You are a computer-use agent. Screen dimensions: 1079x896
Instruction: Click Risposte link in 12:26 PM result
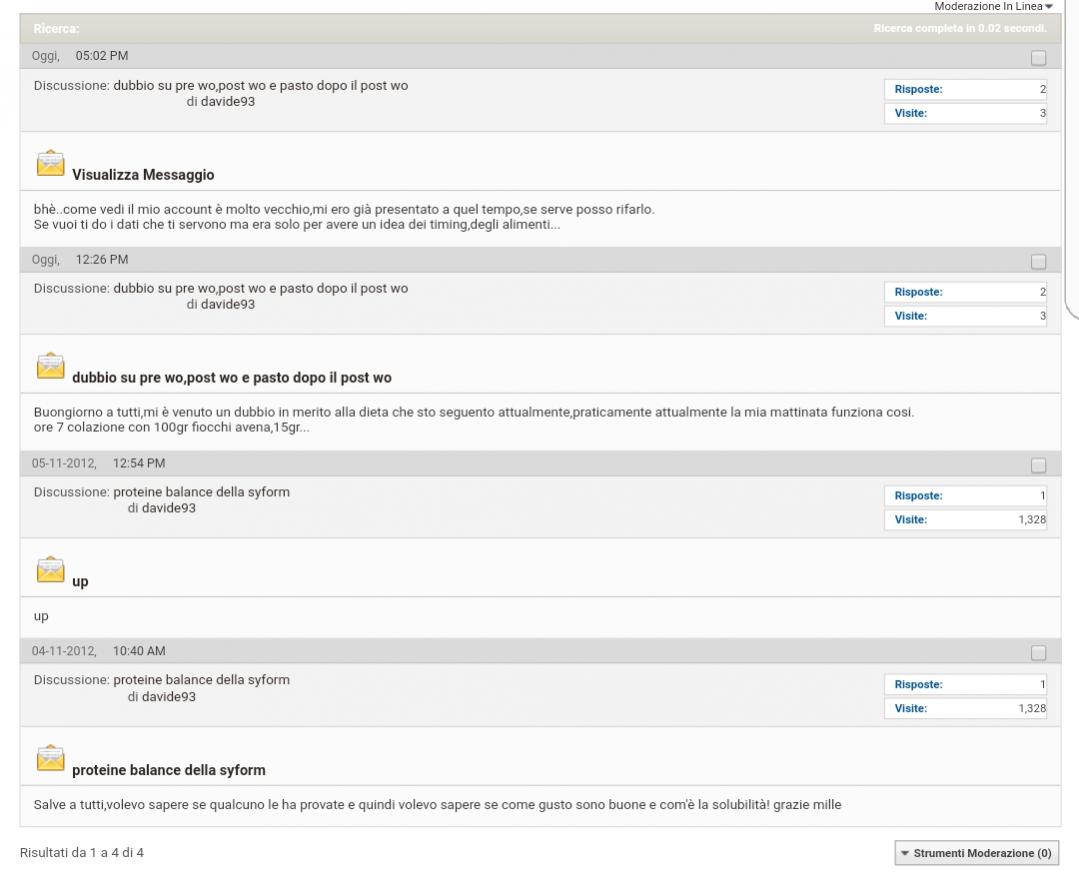coord(918,292)
